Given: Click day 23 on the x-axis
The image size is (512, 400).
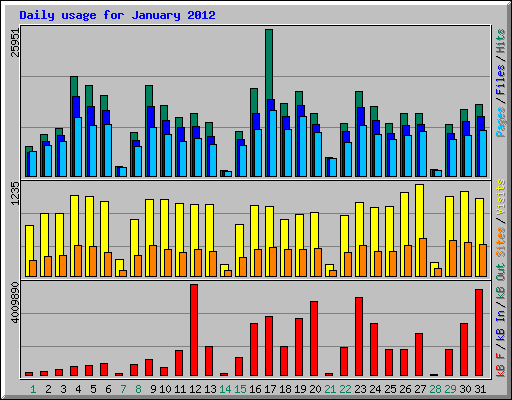Looking at the screenshot, I should (360, 389).
